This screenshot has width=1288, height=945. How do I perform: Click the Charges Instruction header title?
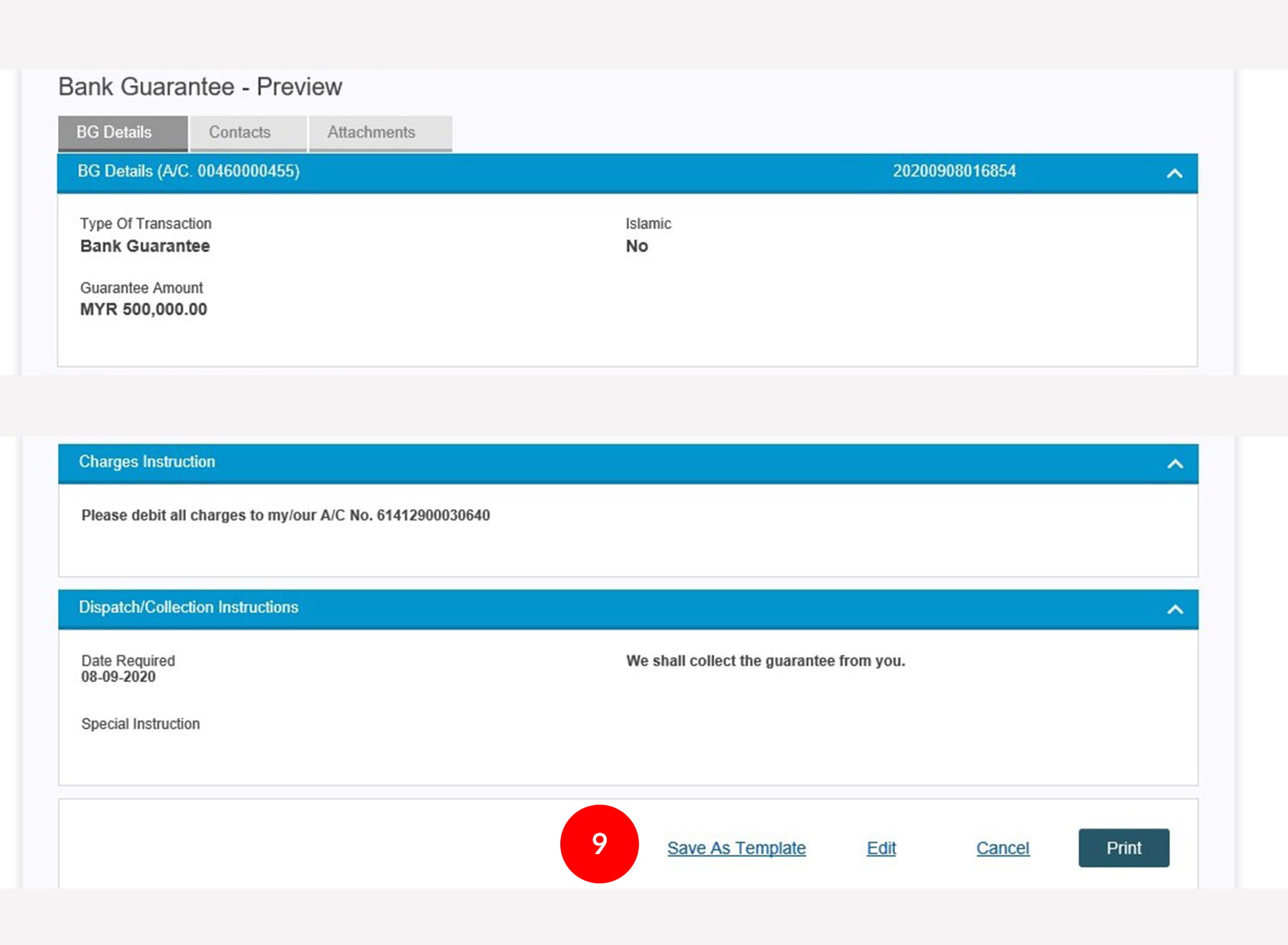[x=147, y=462]
